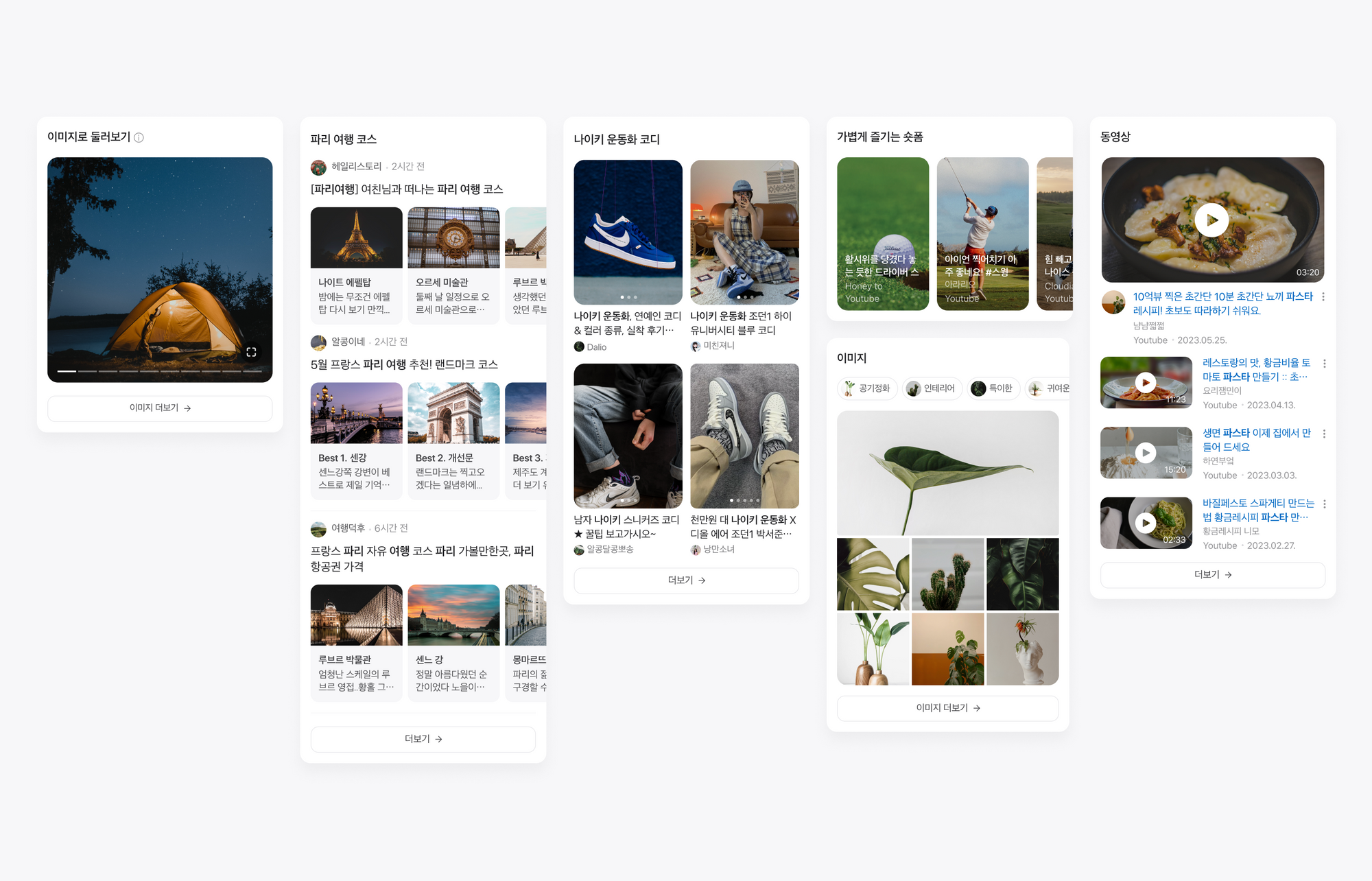Toggle the 인테리어 filter chip
The height and width of the screenshot is (881, 1372).
[932, 388]
